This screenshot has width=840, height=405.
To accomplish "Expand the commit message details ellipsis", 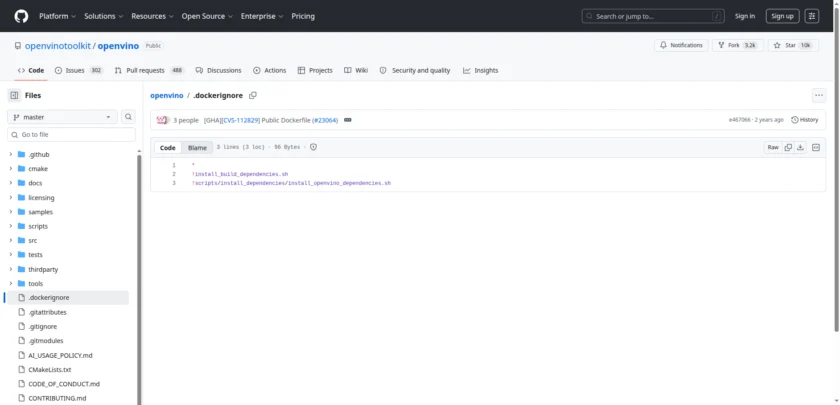I will (x=348, y=120).
